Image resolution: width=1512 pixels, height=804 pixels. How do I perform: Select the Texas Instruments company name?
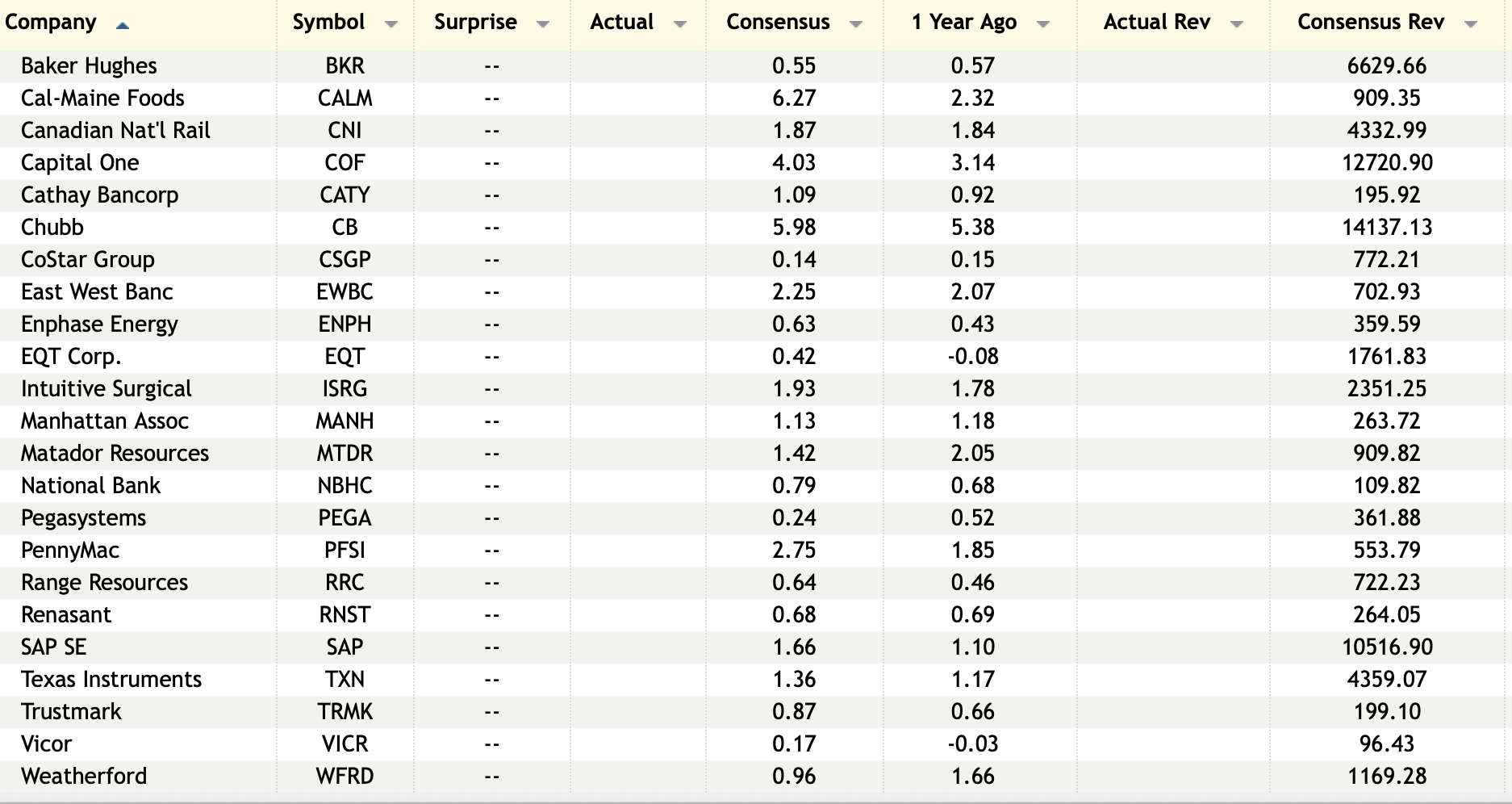click(111, 680)
